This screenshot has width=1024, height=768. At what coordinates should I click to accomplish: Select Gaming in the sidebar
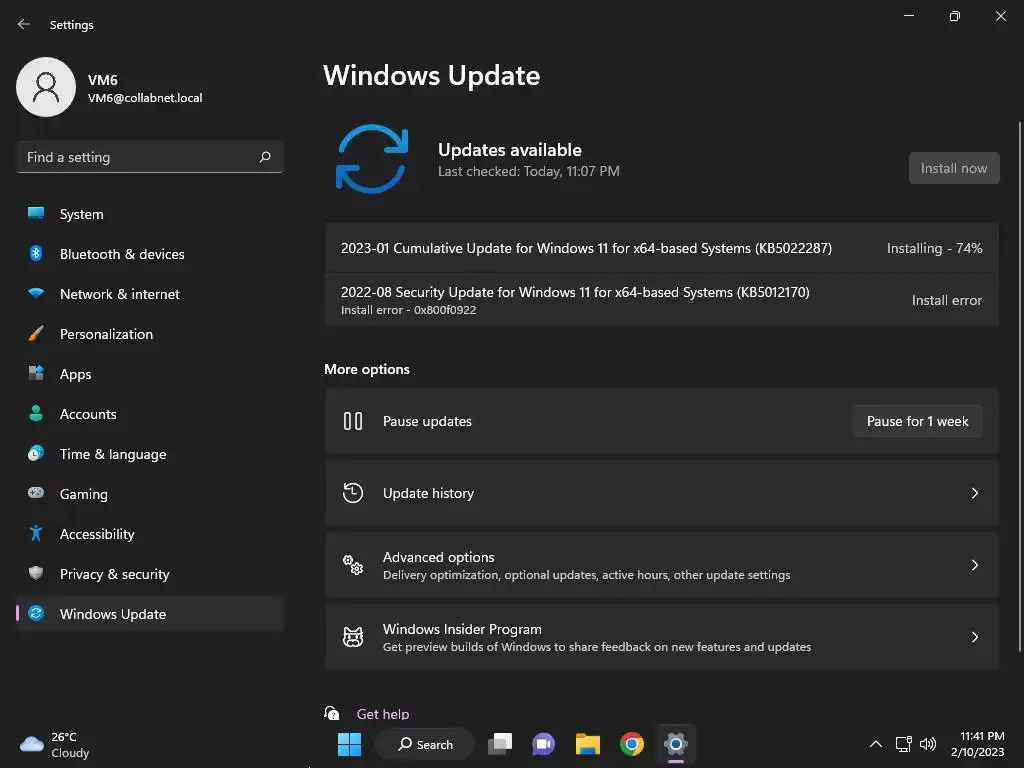[150, 494]
